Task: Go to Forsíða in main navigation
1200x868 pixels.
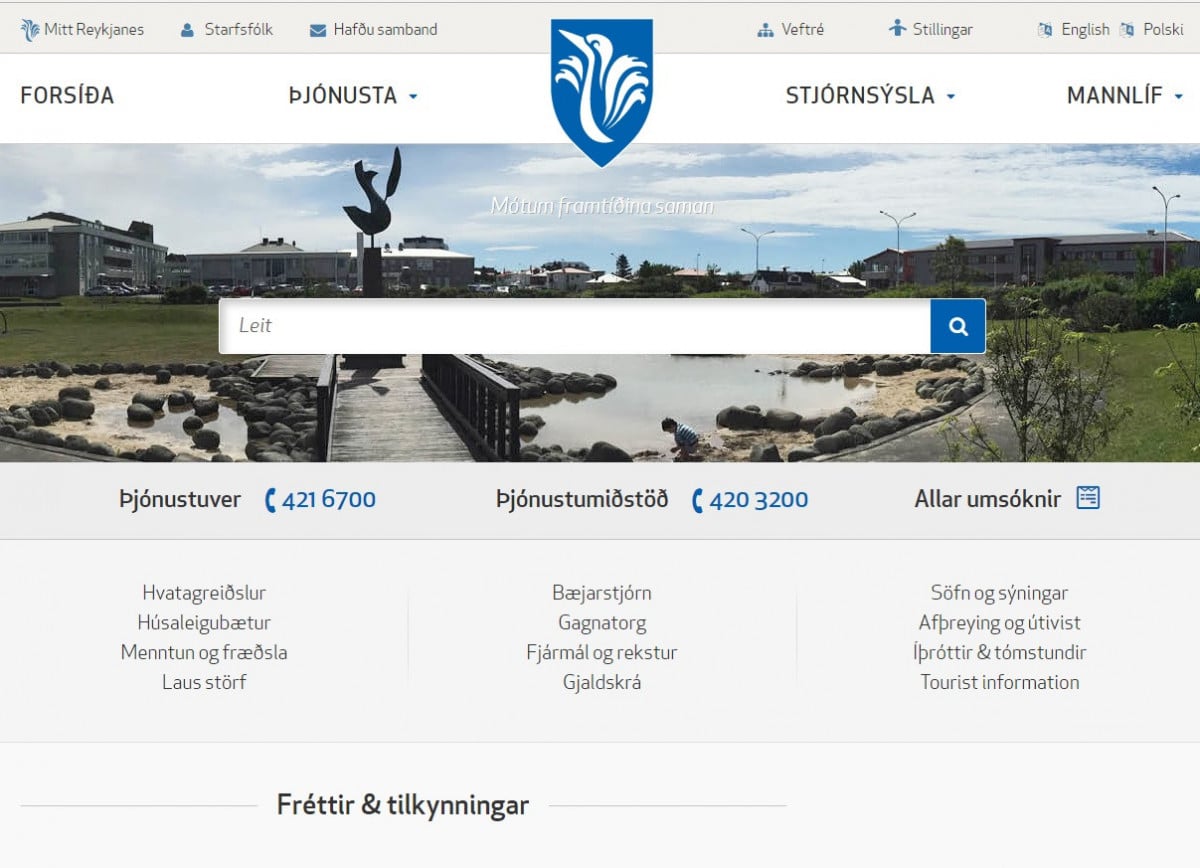Action: click(x=67, y=96)
